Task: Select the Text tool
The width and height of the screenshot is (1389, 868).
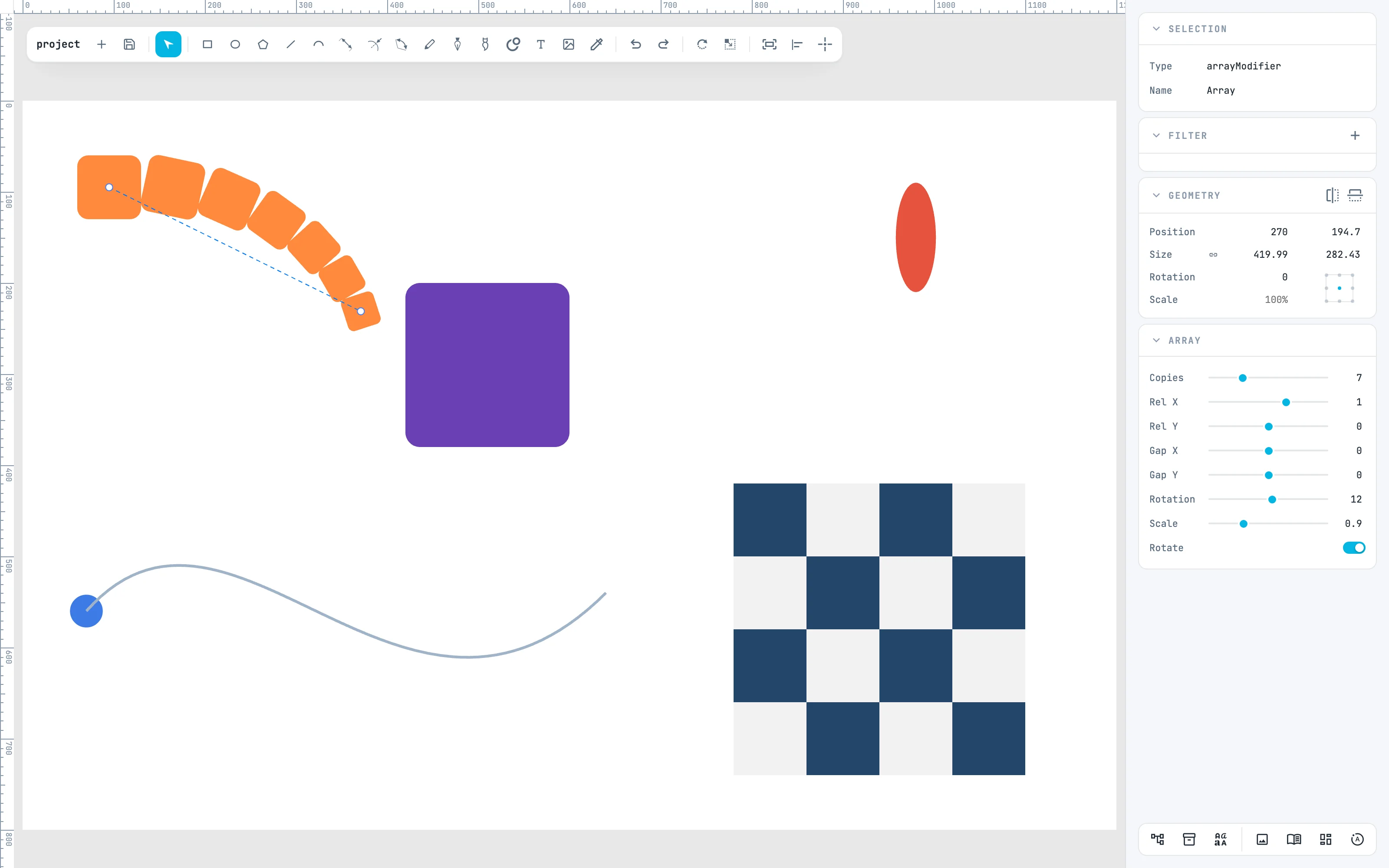Action: (541, 44)
